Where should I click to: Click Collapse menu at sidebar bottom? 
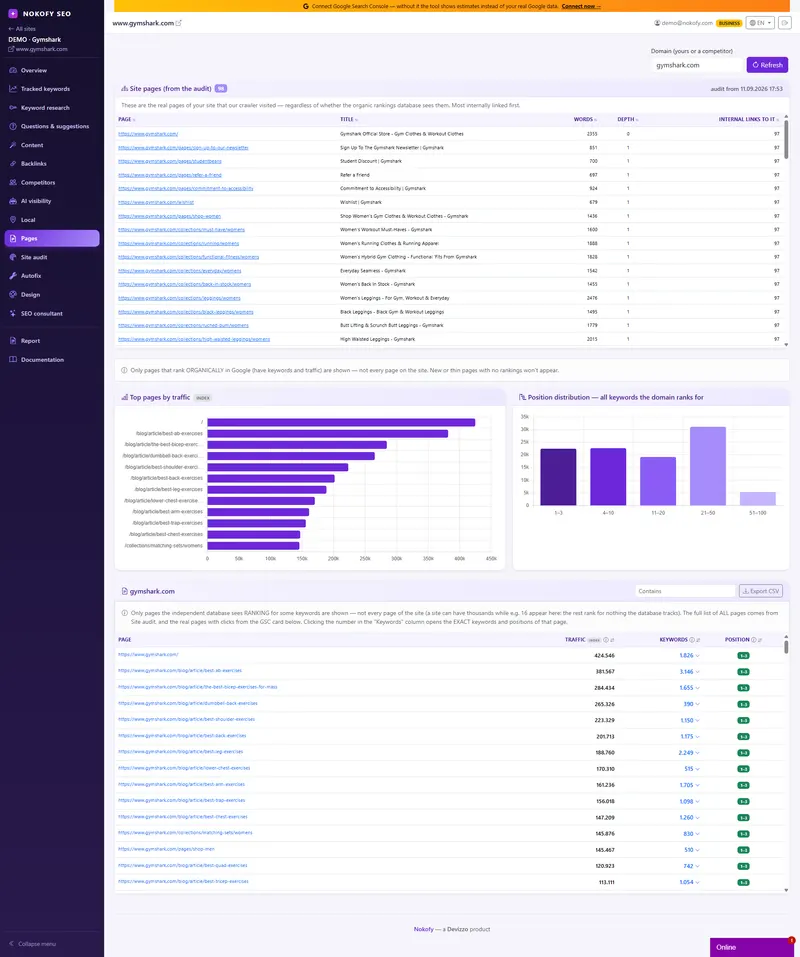point(33,944)
